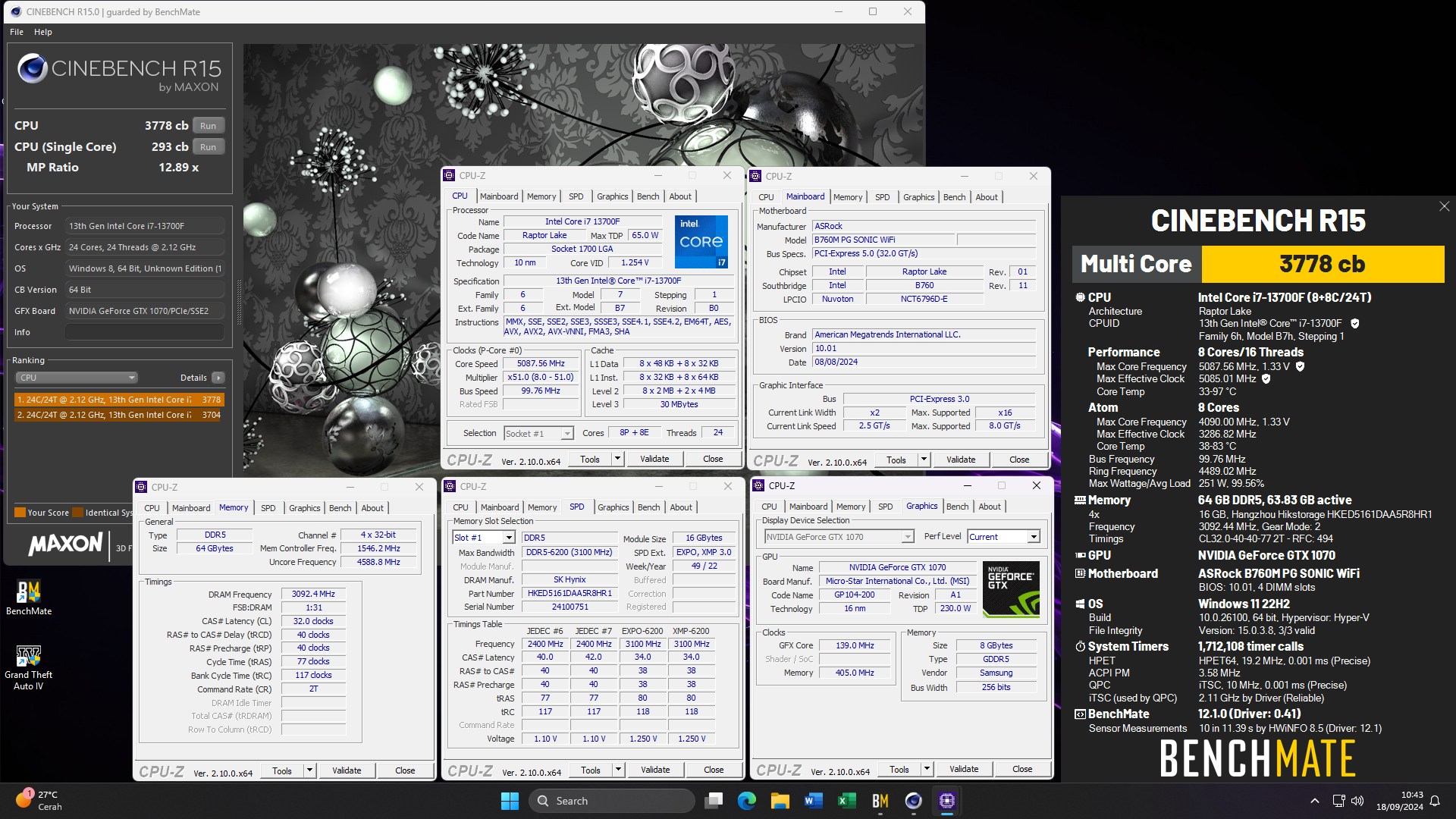
Task: Run the CPU Single Core test
Action: (209, 147)
